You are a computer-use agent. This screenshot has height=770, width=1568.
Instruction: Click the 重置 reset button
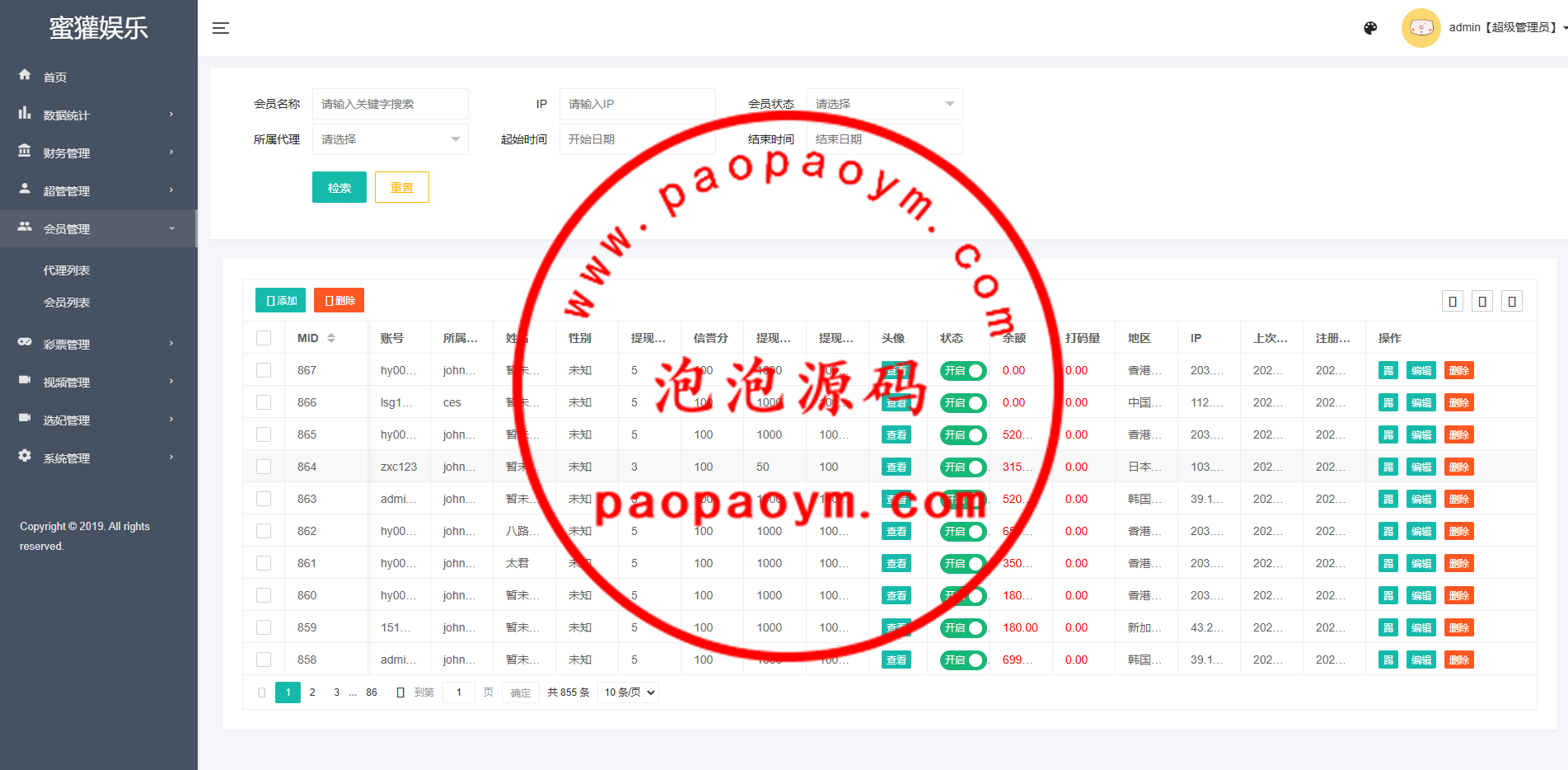coord(401,188)
